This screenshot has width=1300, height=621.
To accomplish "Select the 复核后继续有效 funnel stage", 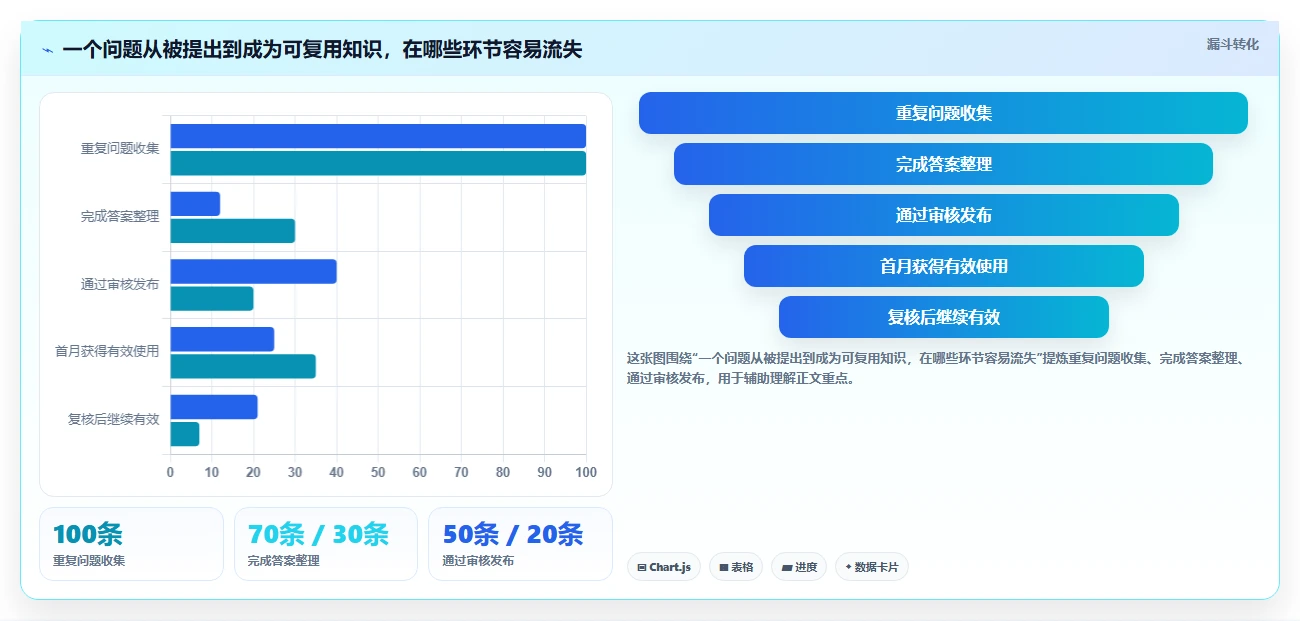I will pyautogui.click(x=943, y=317).
